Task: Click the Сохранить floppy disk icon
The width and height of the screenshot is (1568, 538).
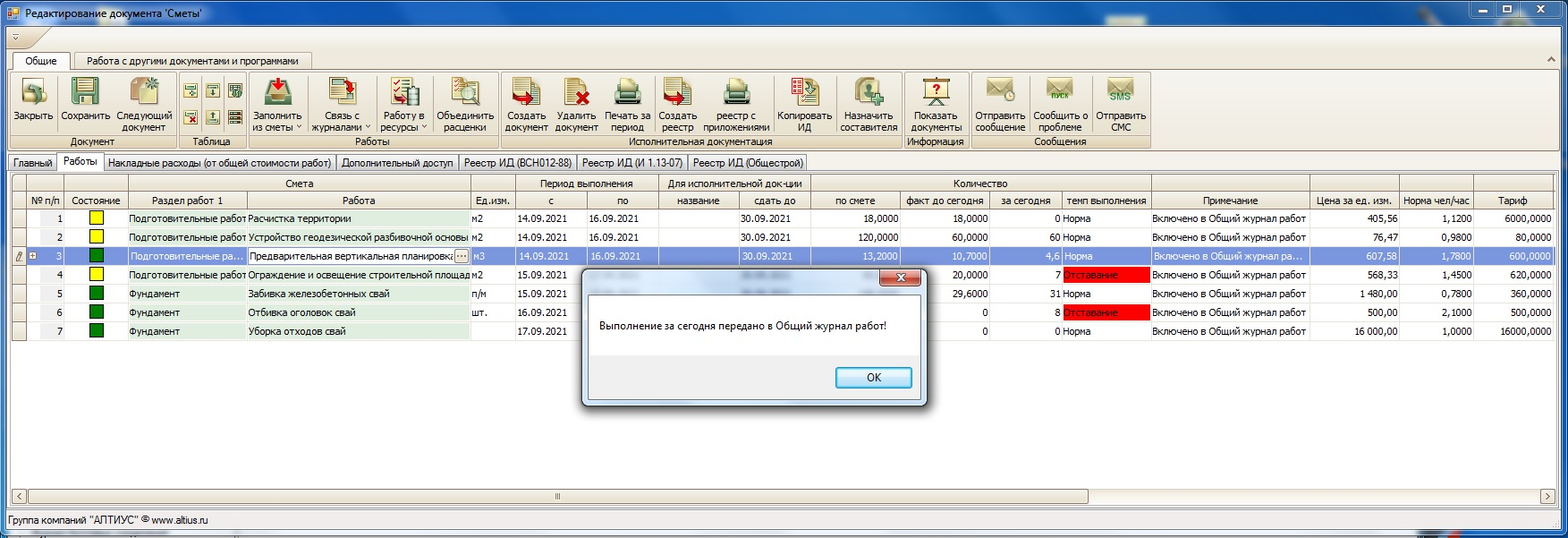Action: (x=85, y=93)
